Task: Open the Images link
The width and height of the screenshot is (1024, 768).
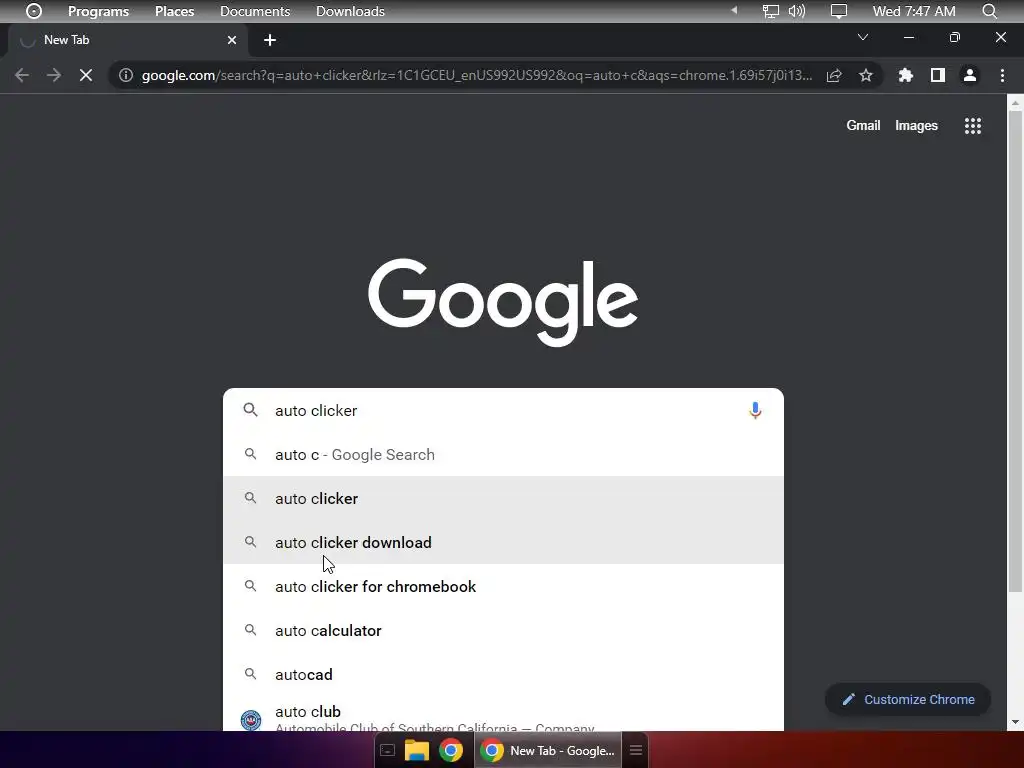Action: pos(916,125)
